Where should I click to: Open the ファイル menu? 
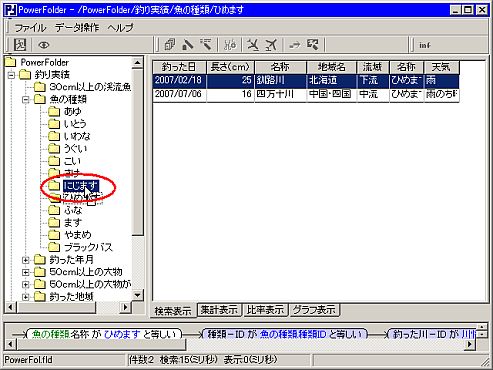30,27
